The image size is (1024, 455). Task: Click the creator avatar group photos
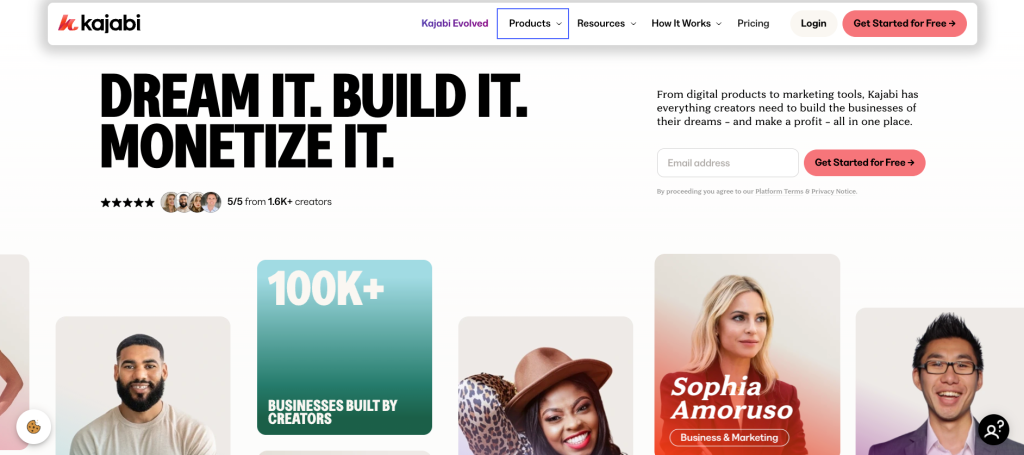(191, 202)
